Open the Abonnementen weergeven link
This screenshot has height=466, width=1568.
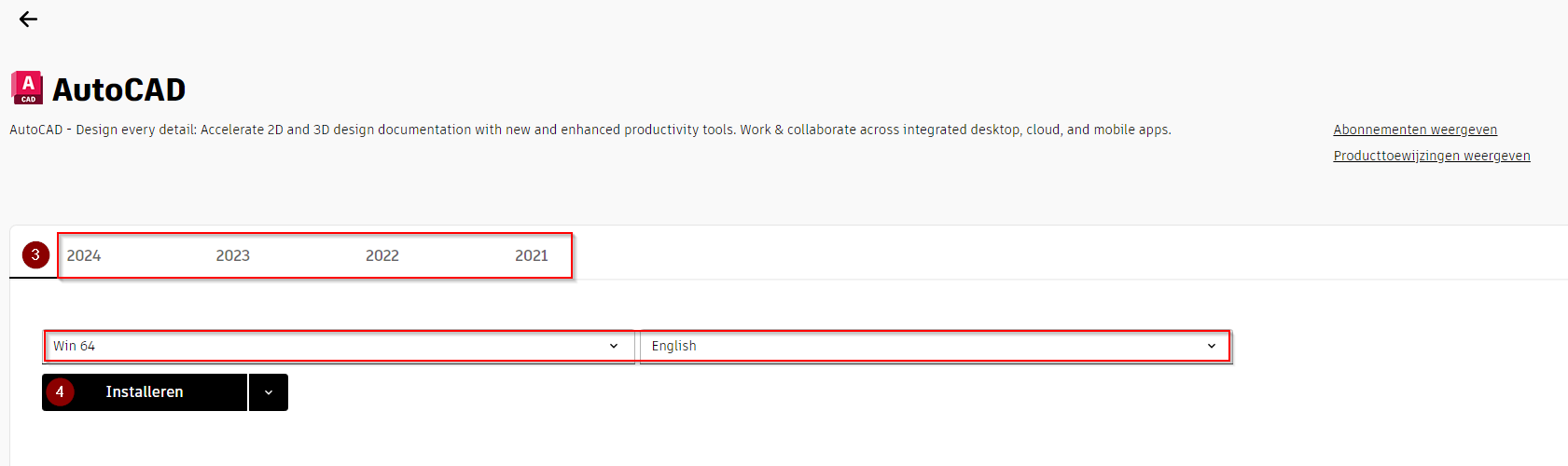point(1415,130)
